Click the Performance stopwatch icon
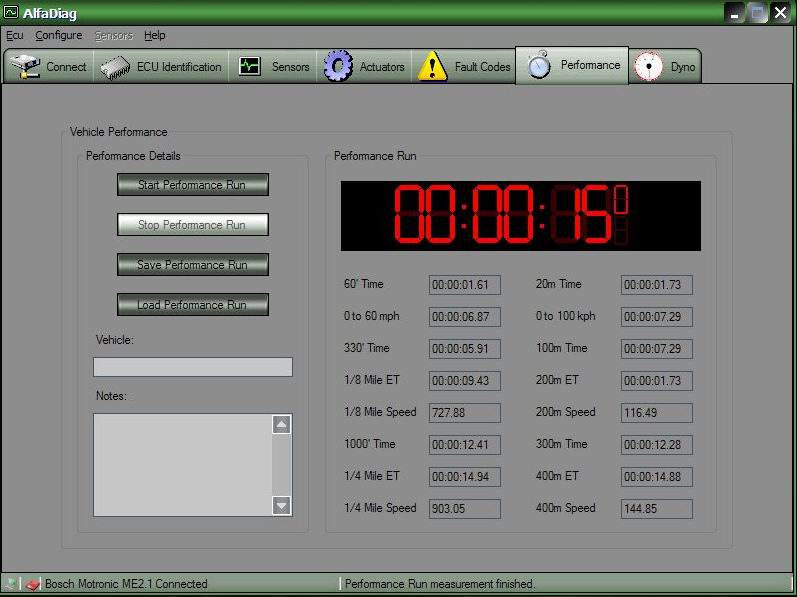The image size is (797, 597). click(x=539, y=66)
